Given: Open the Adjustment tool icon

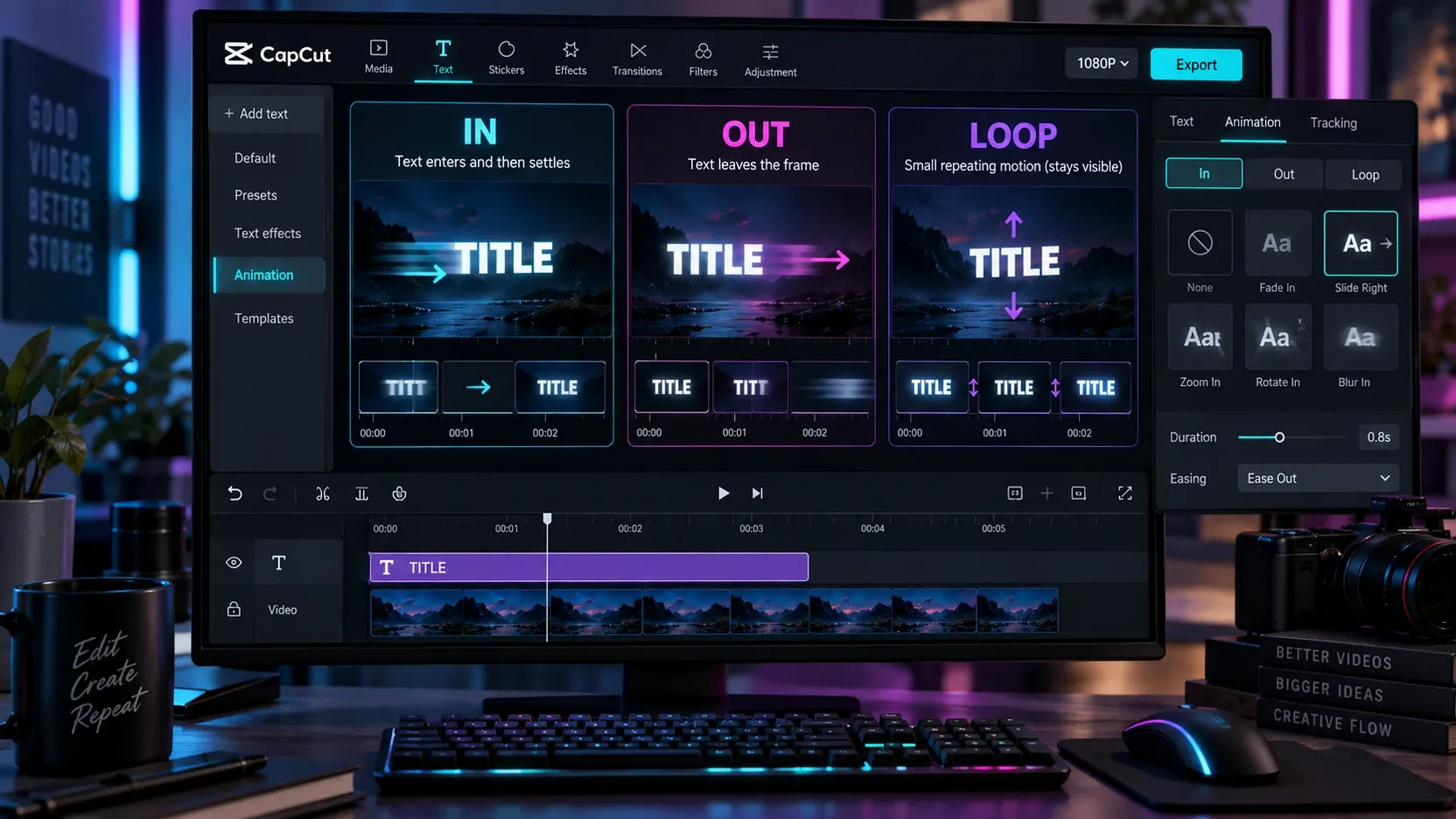Looking at the screenshot, I should 770,52.
